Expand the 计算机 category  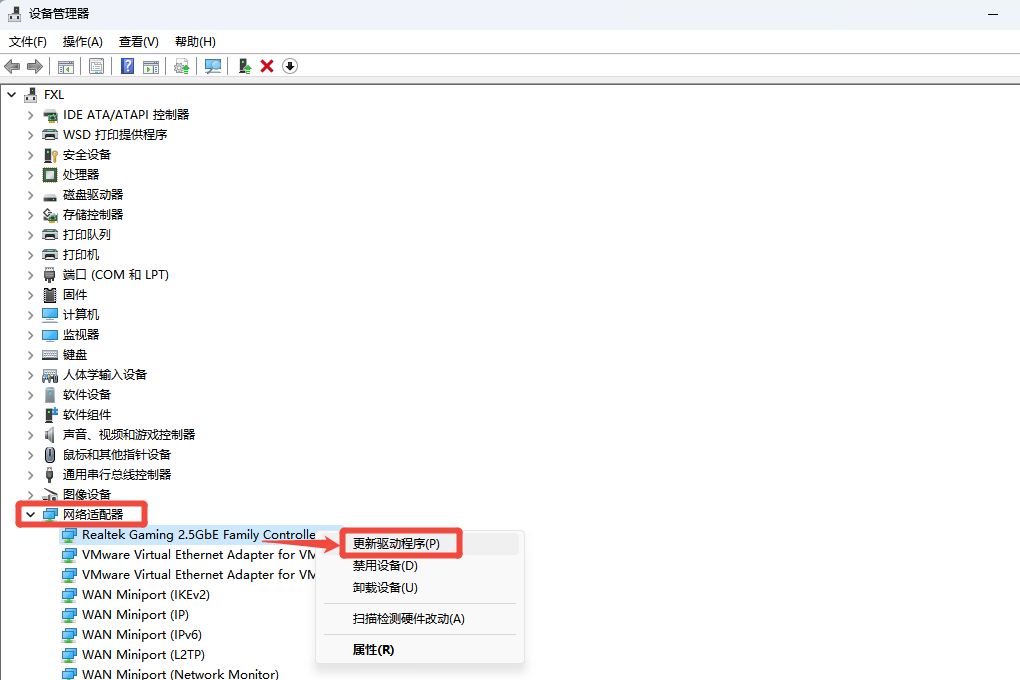tap(31, 315)
